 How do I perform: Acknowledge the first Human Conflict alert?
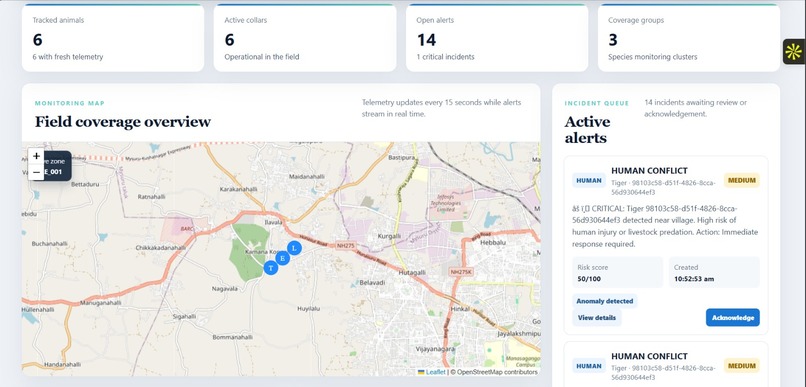click(x=732, y=318)
